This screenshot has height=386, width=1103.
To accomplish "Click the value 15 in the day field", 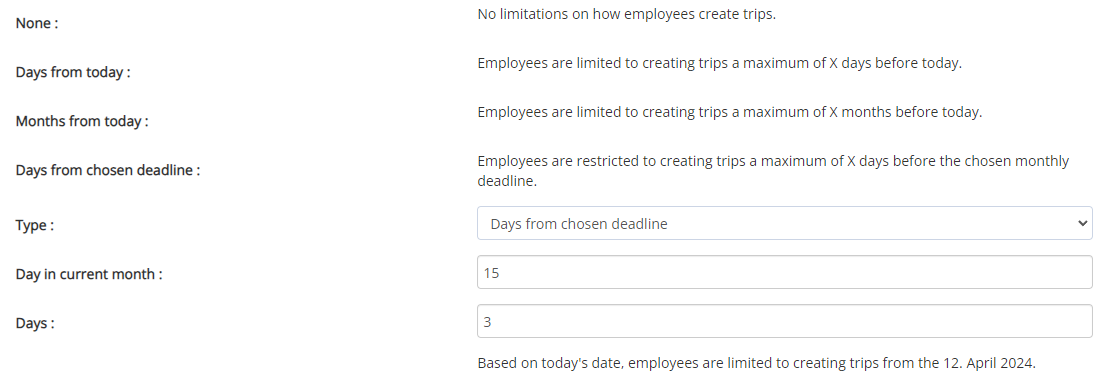I will coord(492,272).
